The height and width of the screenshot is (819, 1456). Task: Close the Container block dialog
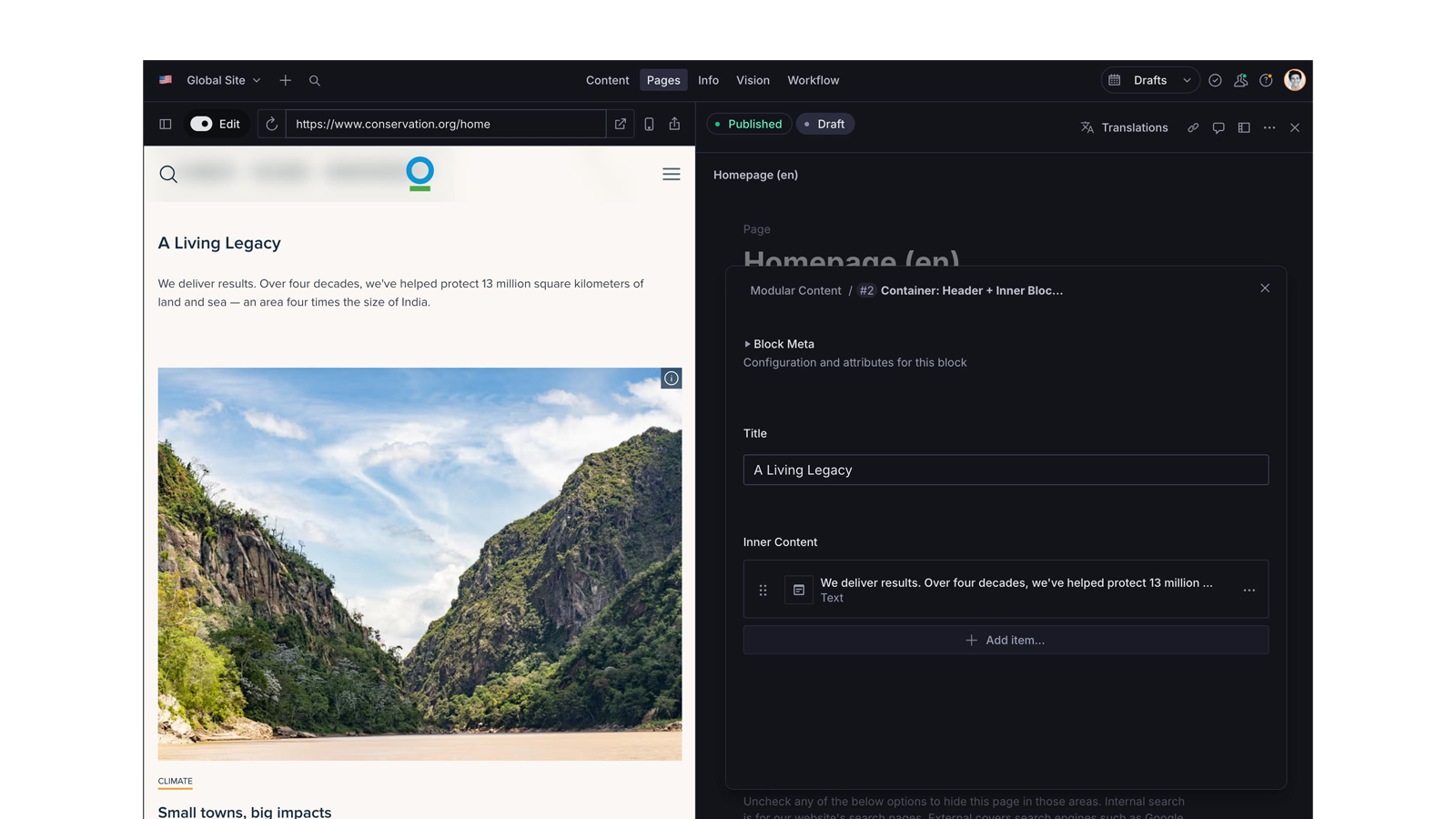coord(1265,288)
